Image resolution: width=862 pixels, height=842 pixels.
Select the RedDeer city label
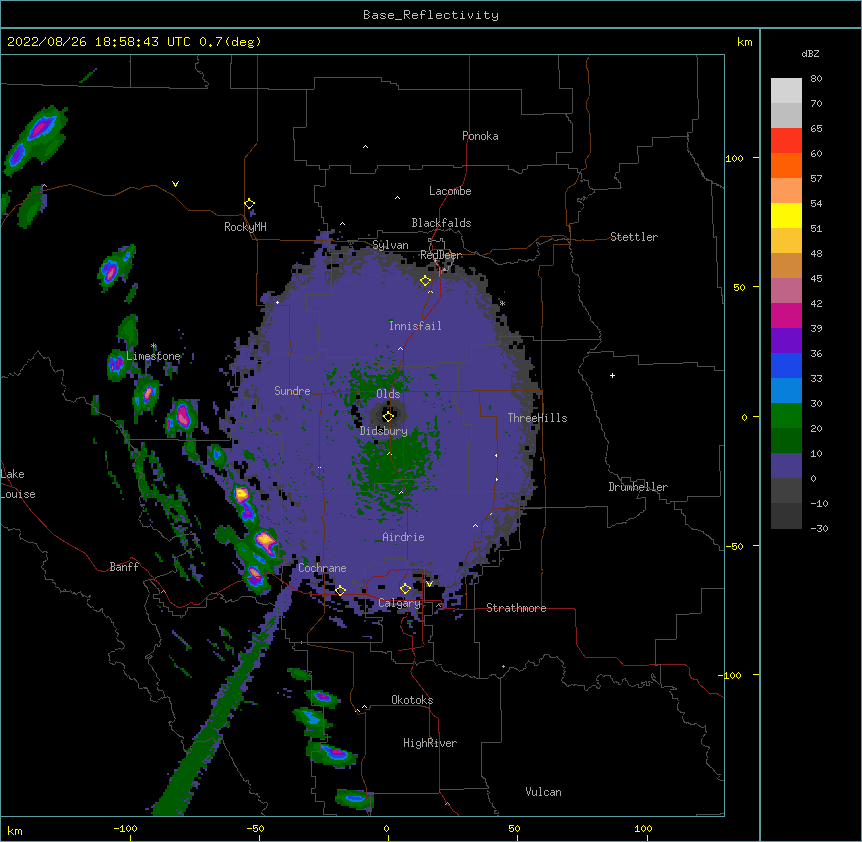tap(441, 255)
